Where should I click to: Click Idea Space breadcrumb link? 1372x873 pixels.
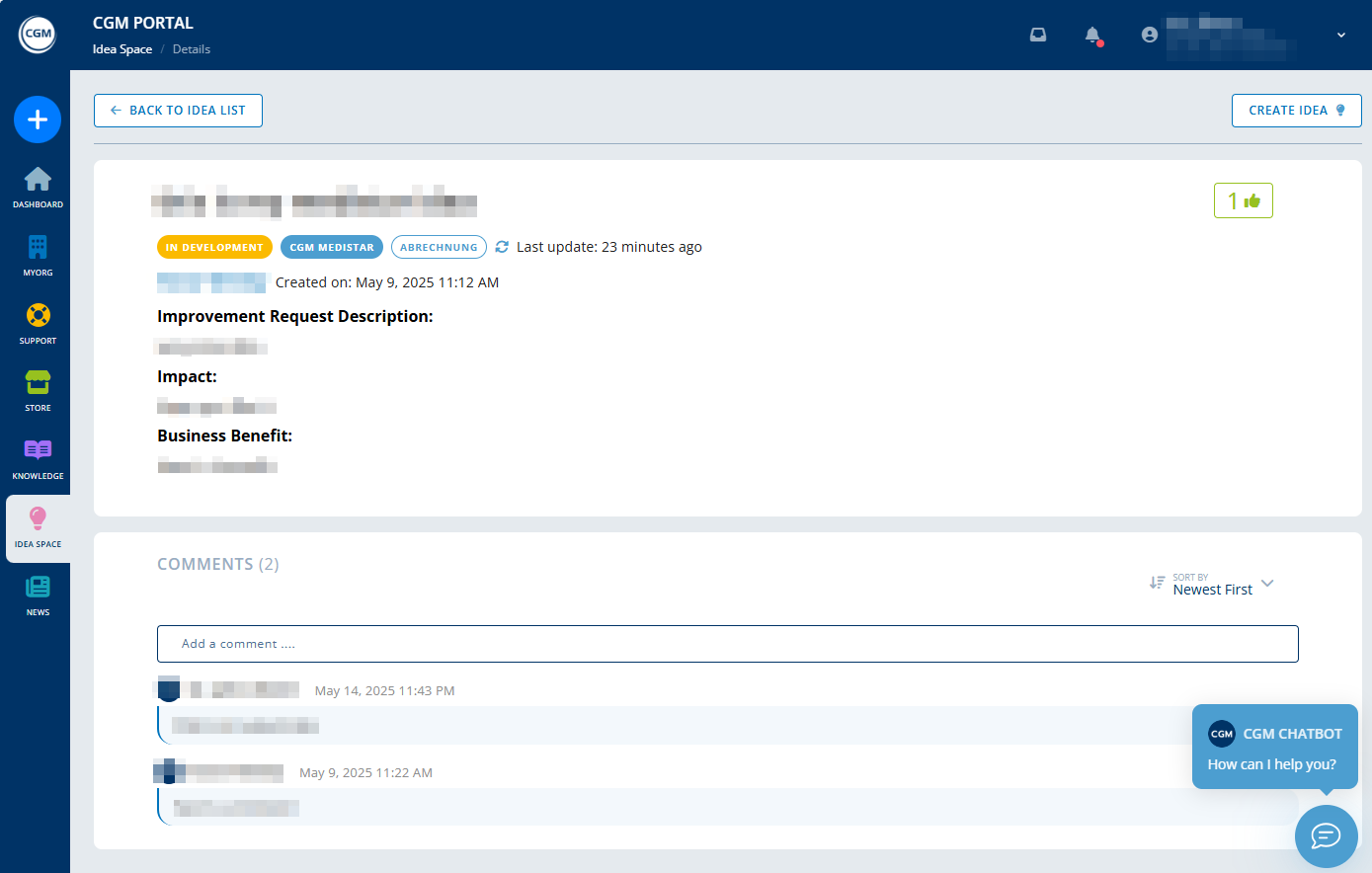122,49
